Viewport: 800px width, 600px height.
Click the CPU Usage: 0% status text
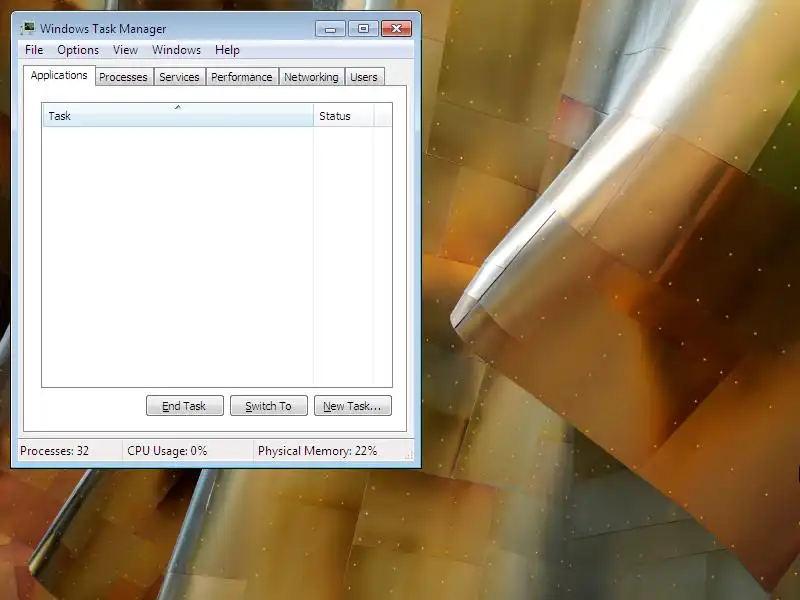pos(167,451)
